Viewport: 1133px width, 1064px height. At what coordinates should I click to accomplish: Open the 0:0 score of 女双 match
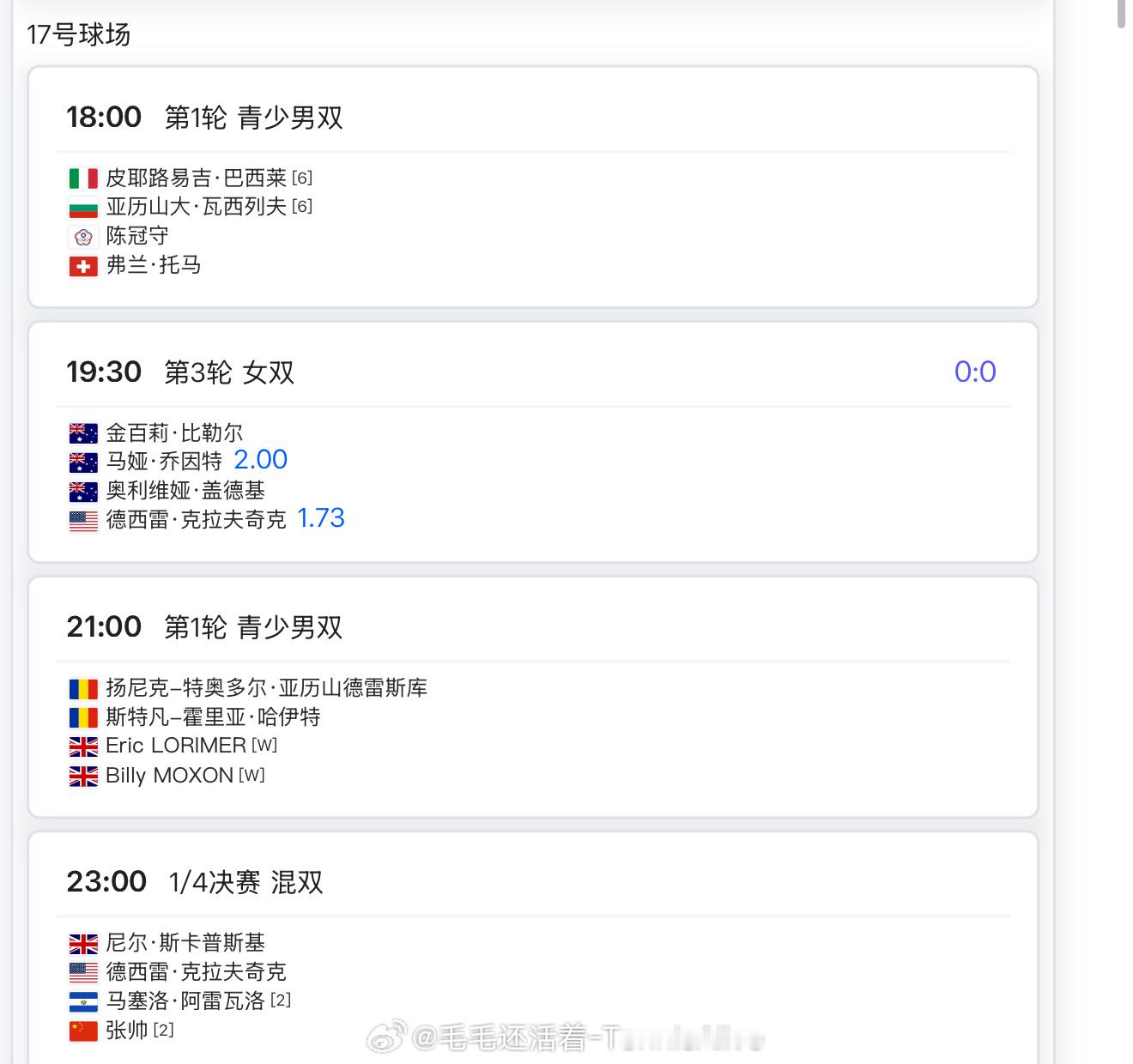tap(975, 372)
